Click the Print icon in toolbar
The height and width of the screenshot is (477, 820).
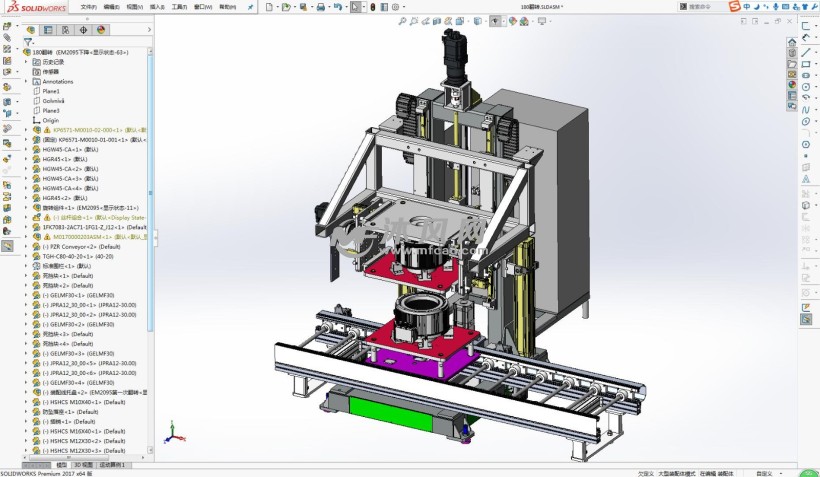(x=321, y=6)
